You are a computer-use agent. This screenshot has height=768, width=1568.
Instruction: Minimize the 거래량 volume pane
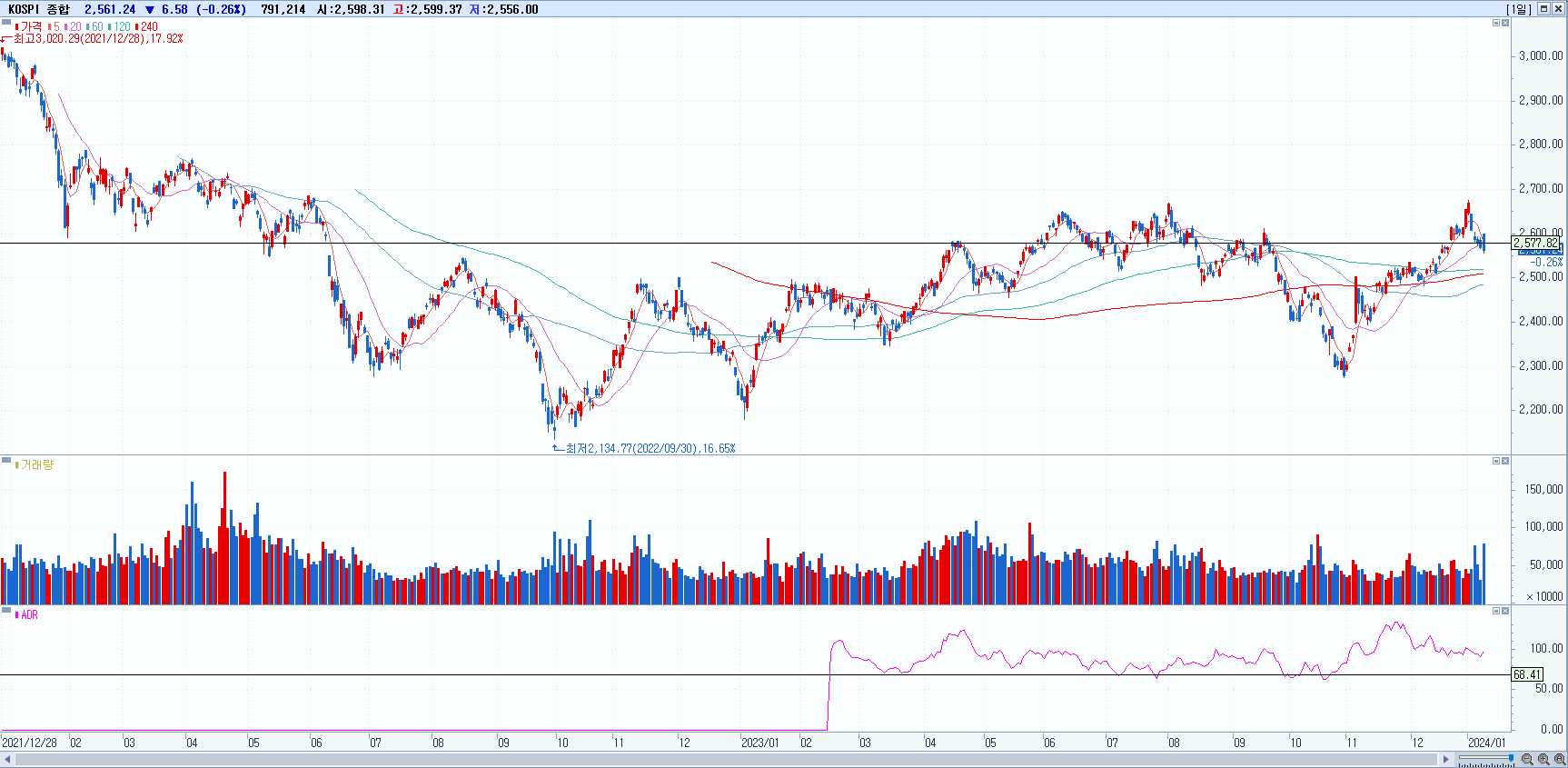1496,461
